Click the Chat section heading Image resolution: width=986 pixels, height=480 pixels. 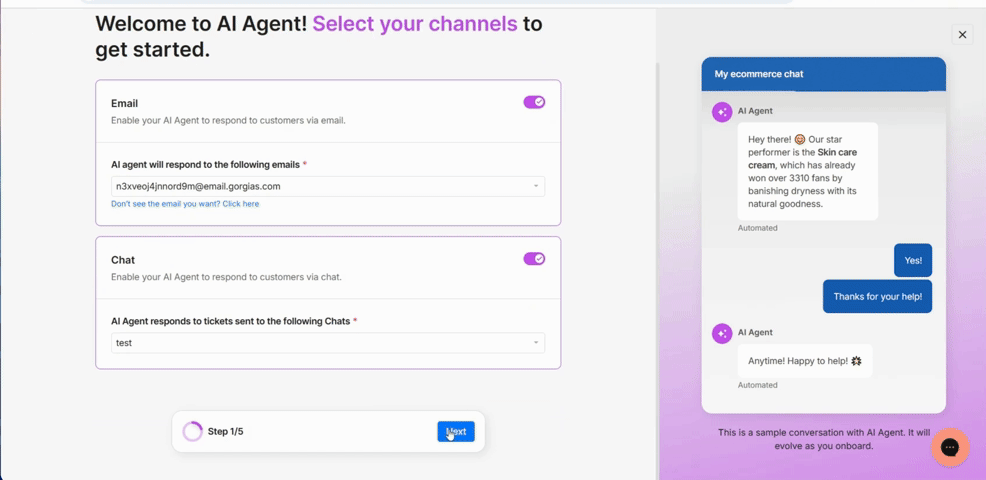tap(123, 260)
